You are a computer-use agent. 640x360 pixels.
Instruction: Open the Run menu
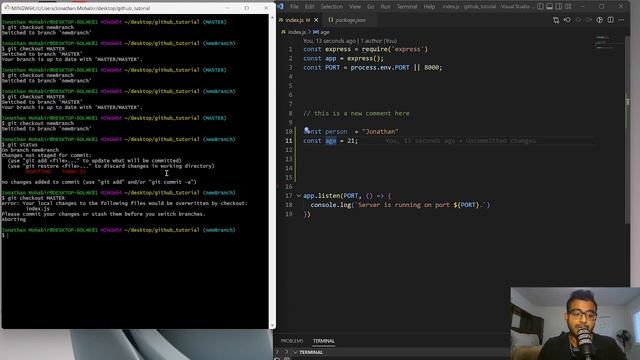click(385, 7)
